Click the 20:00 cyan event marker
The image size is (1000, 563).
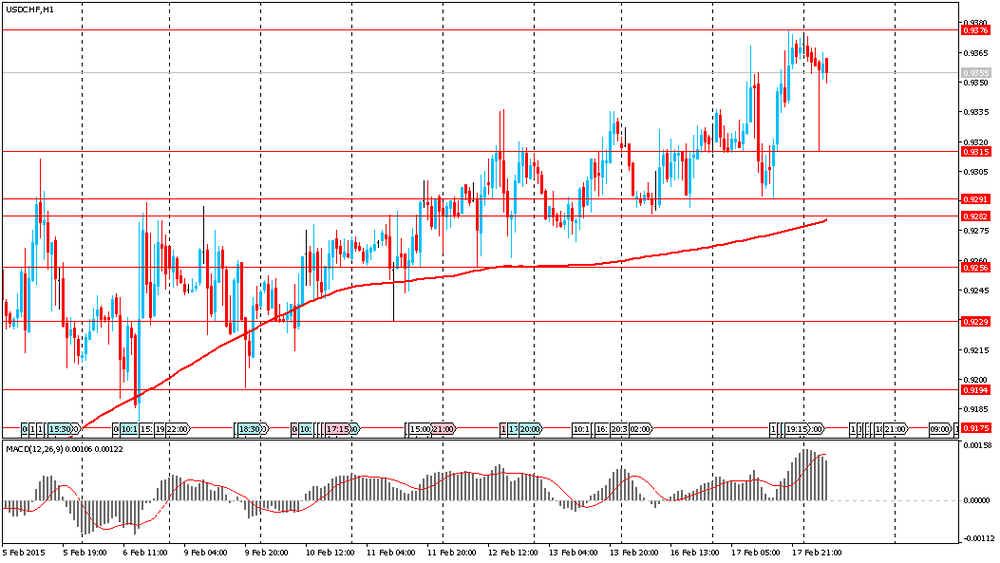[x=529, y=429]
